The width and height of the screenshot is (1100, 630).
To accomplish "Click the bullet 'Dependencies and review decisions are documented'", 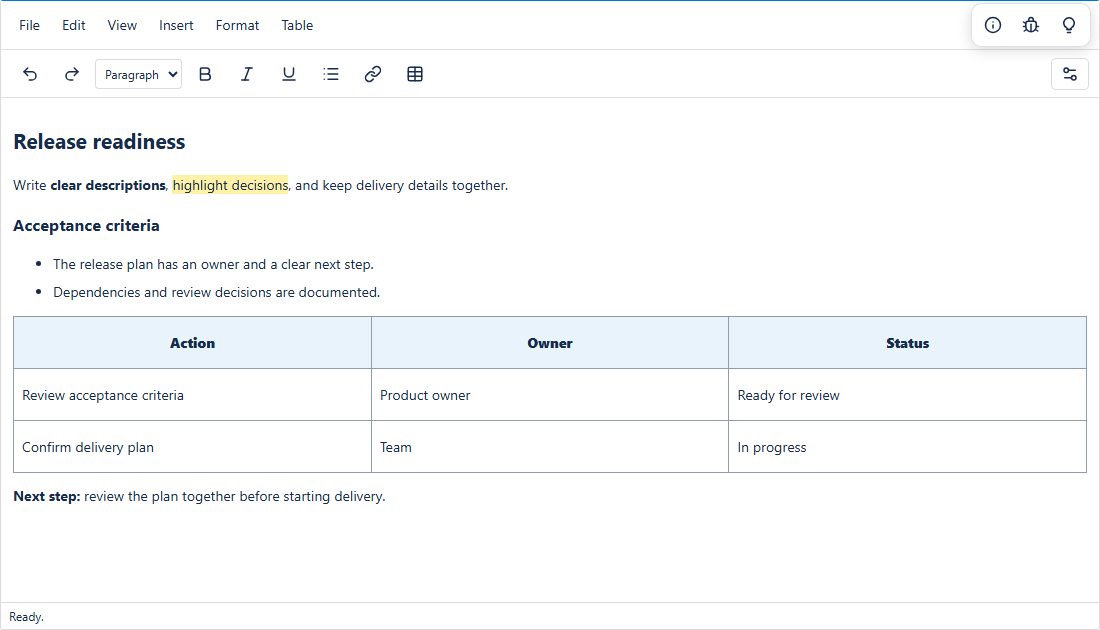I will coord(217,293).
